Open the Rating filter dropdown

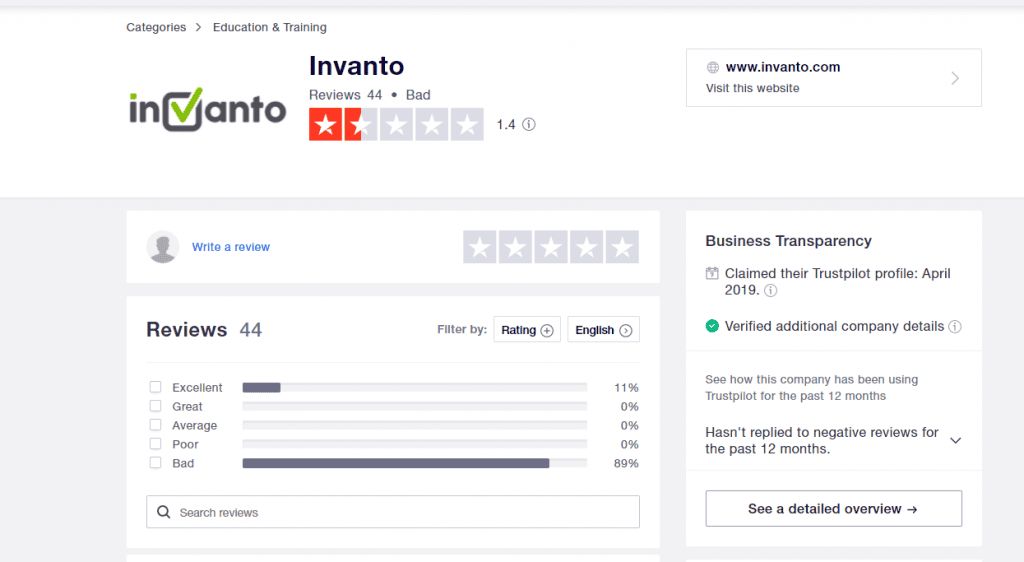tap(527, 330)
